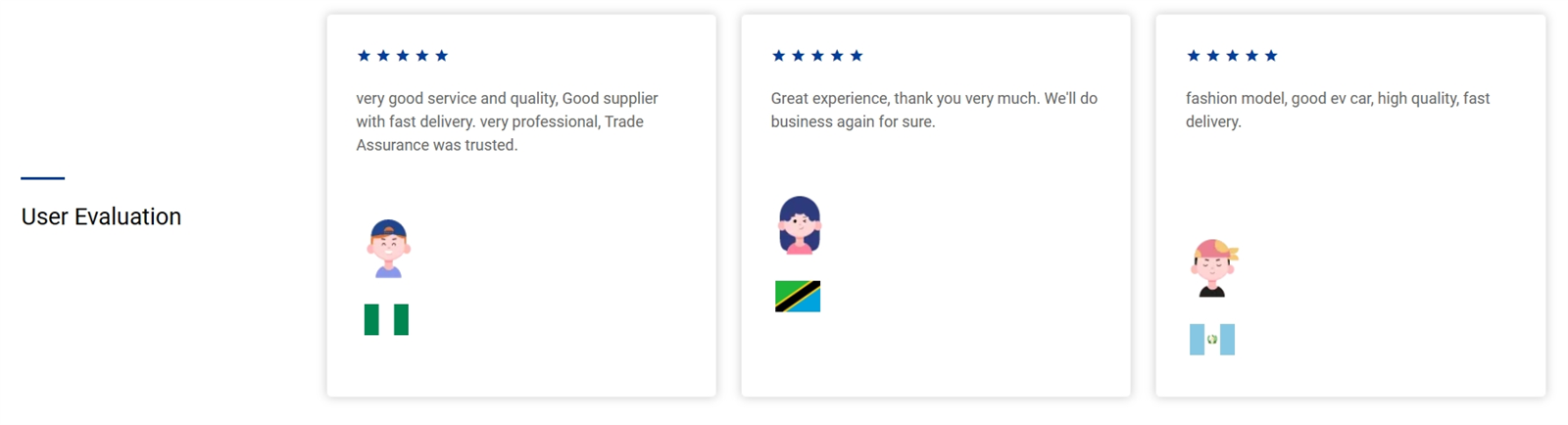Click the first star in the "Great experience" review
Viewport: 1568px width, 425px height.
point(779,56)
